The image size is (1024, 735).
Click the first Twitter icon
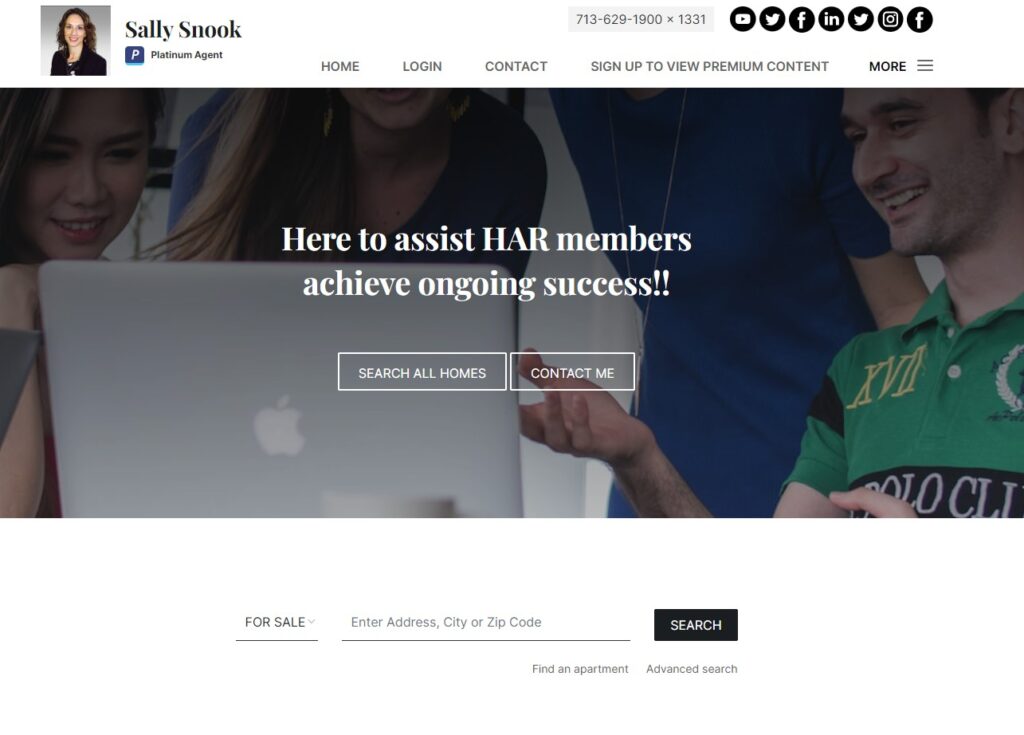pyautogui.click(x=772, y=20)
